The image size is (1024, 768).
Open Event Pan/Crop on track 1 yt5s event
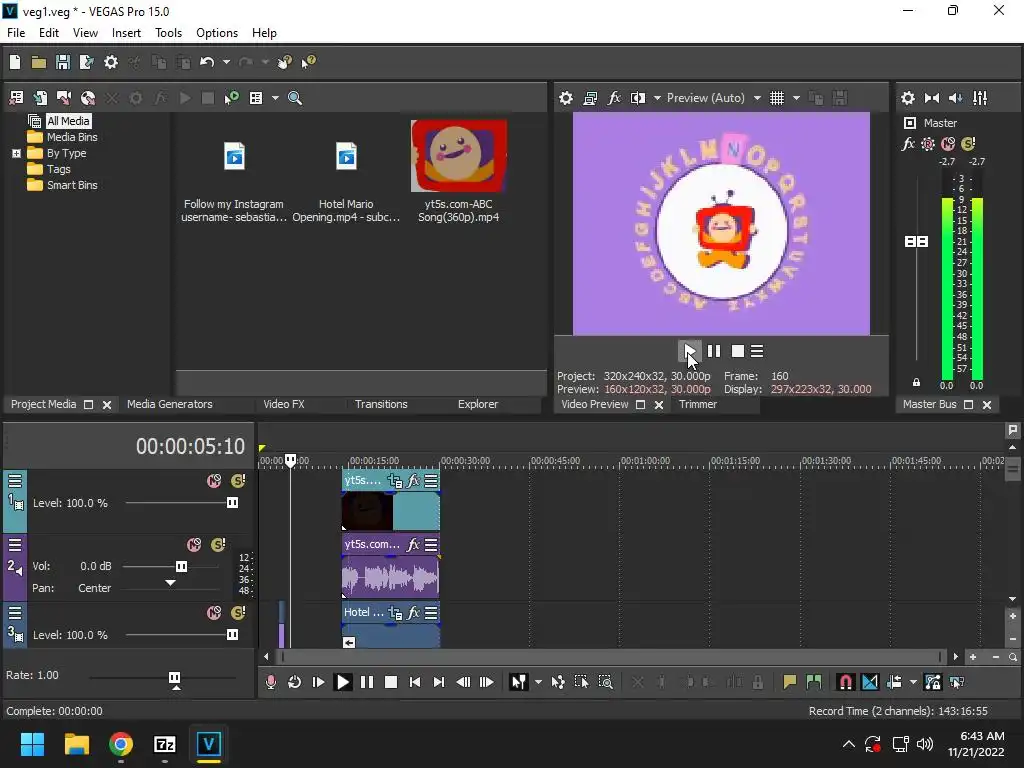pos(395,481)
